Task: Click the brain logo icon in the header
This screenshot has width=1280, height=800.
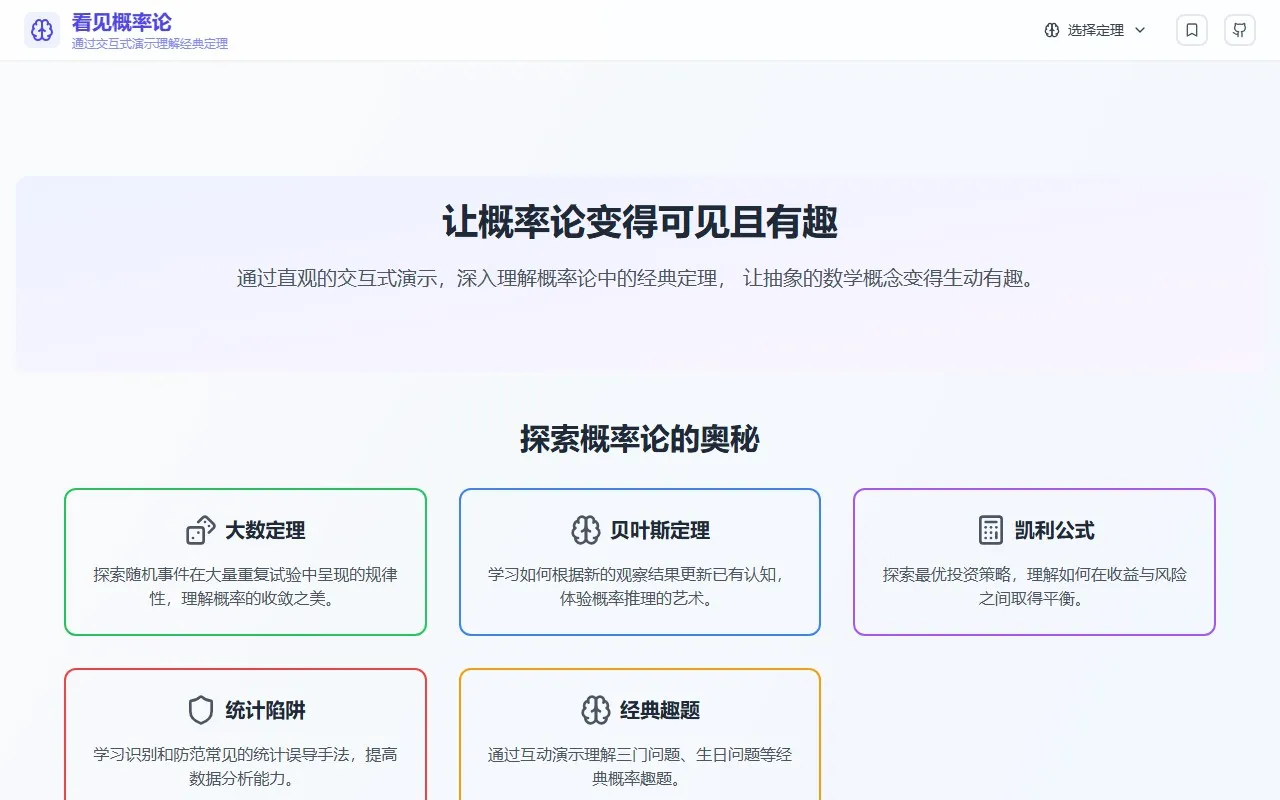Action: click(41, 30)
